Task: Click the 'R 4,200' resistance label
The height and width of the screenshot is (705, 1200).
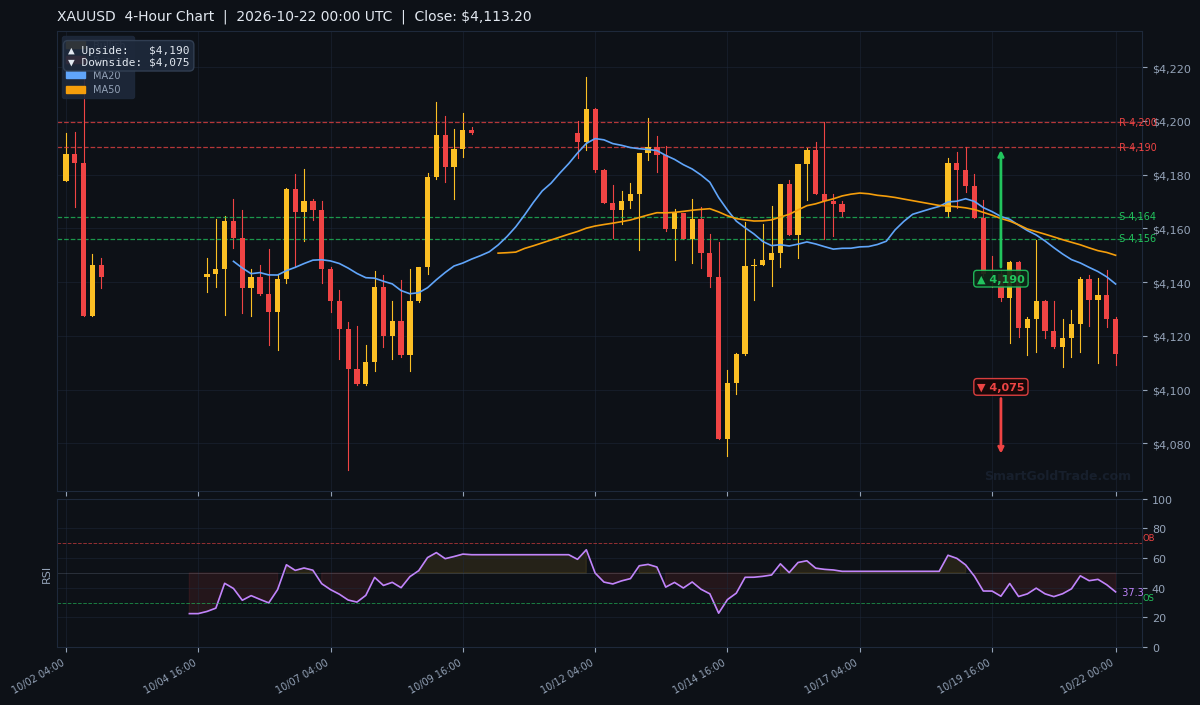Action: [1137, 122]
